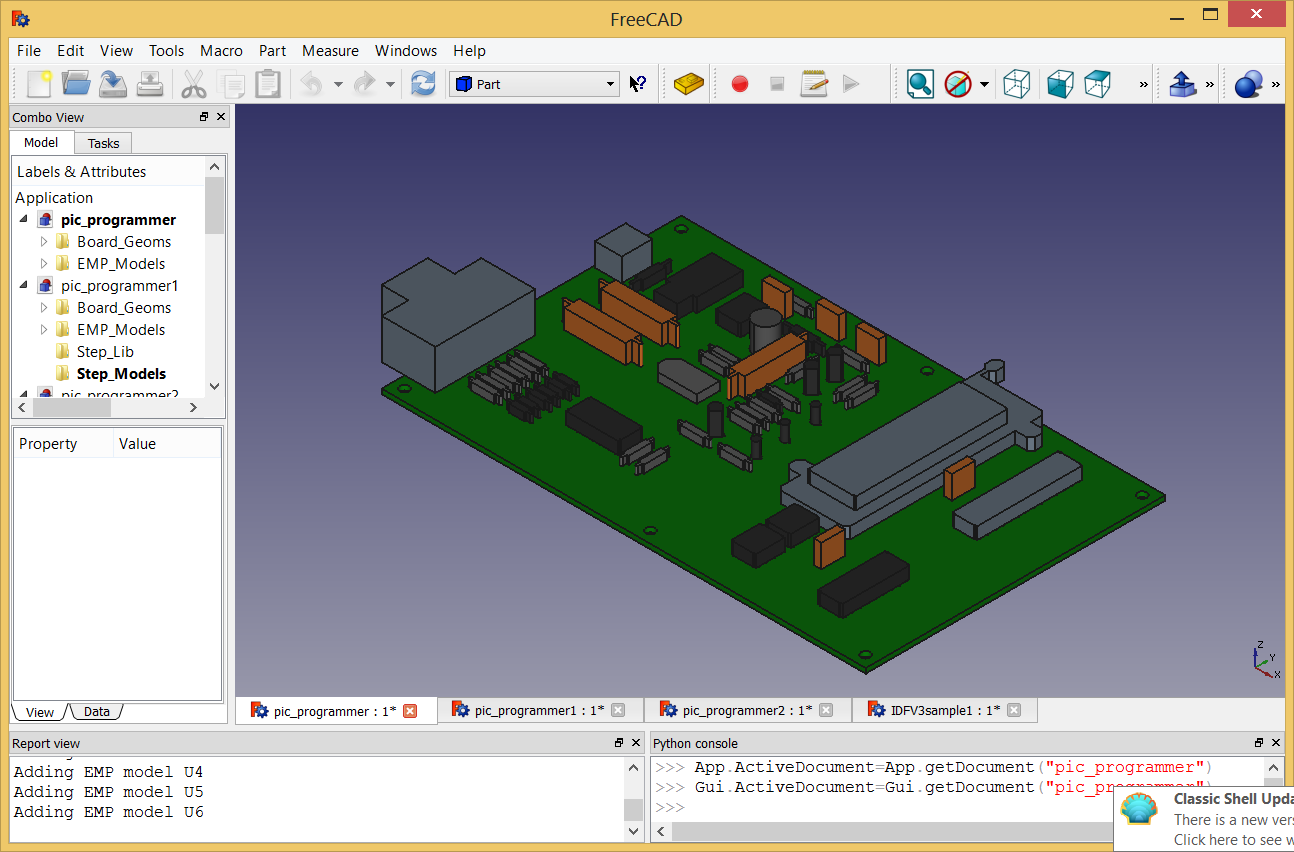Switch to the Data property tab
This screenshot has width=1294, height=852.
click(x=96, y=712)
